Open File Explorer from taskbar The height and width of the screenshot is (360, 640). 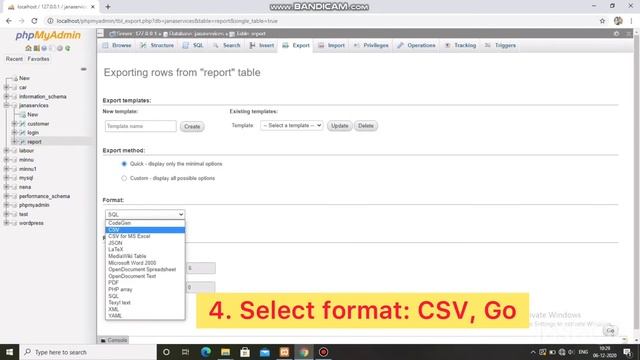225,352
